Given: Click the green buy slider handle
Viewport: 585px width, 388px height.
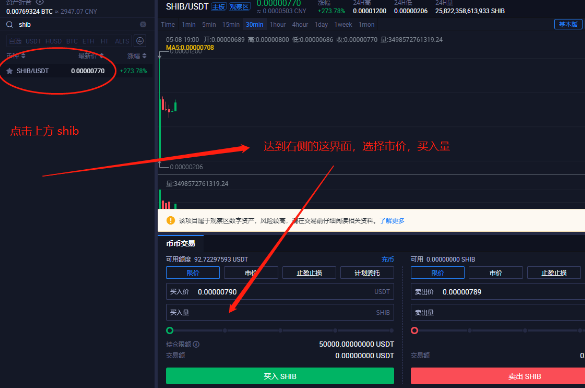Looking at the screenshot, I should (170, 331).
